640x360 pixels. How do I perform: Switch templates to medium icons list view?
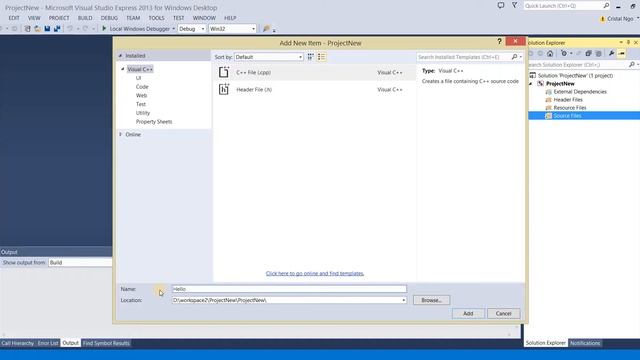(322, 57)
